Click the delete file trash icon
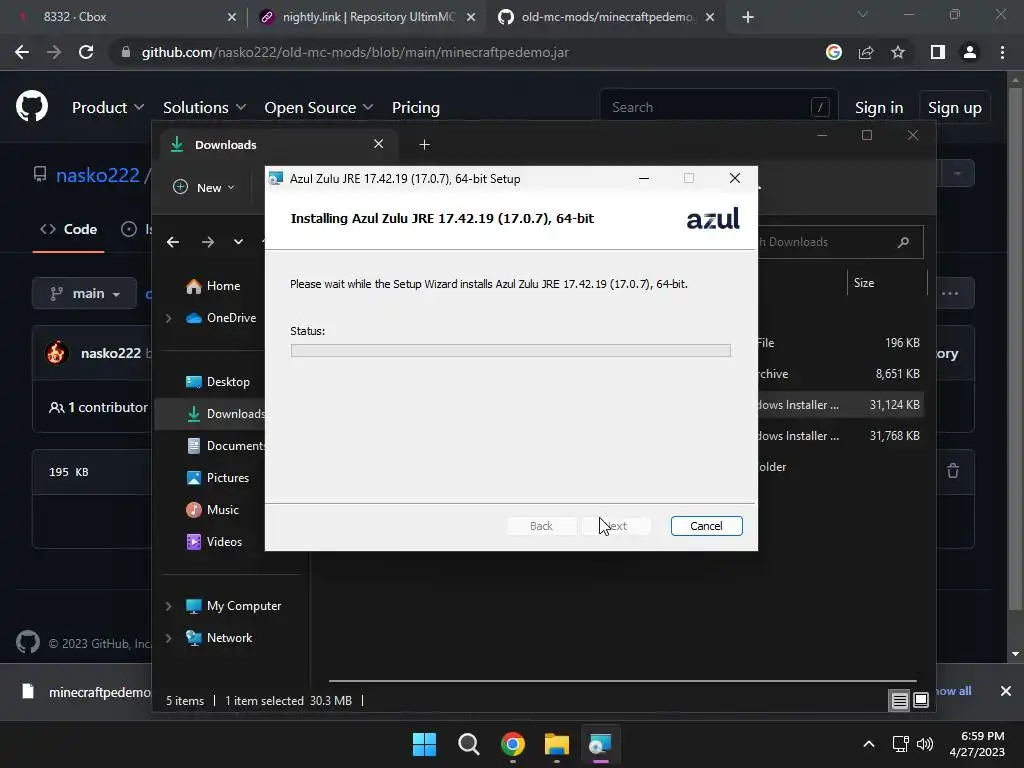This screenshot has width=1024, height=768. pyautogui.click(x=953, y=471)
